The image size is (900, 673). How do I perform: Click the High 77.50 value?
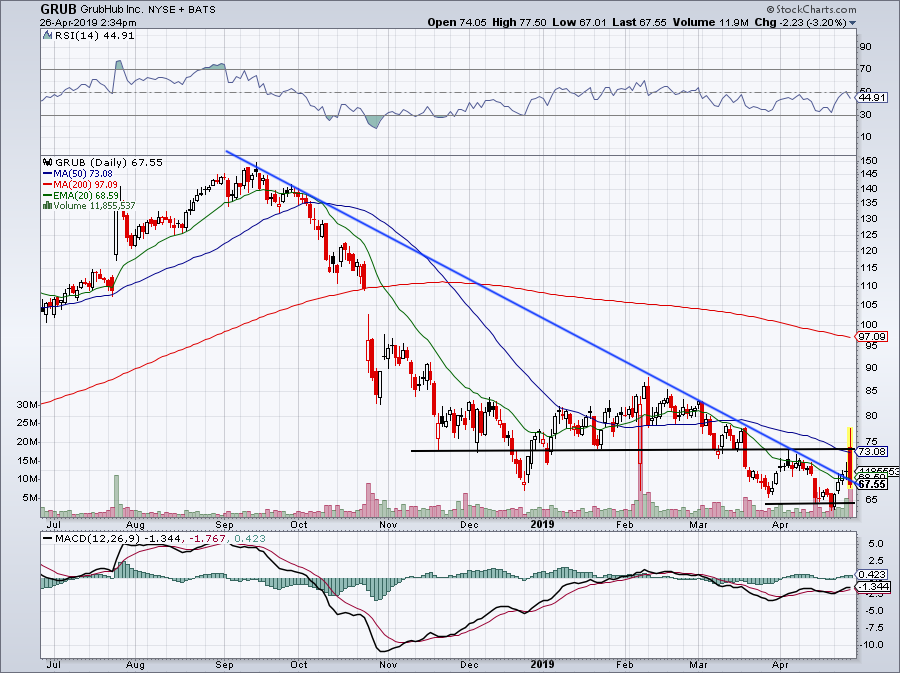[519, 22]
